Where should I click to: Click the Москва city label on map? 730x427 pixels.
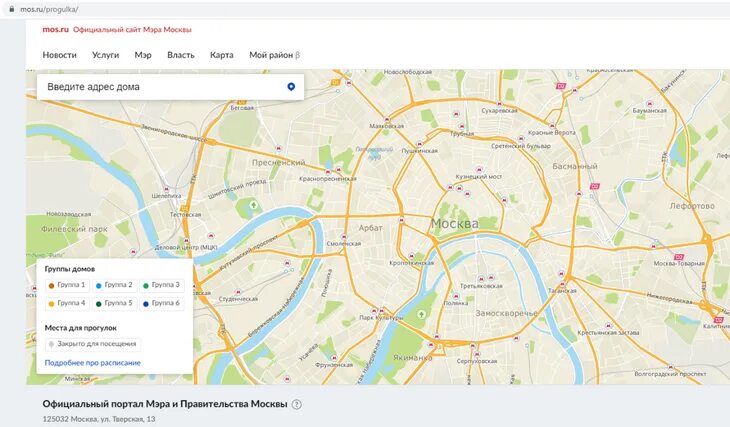pyautogui.click(x=455, y=224)
